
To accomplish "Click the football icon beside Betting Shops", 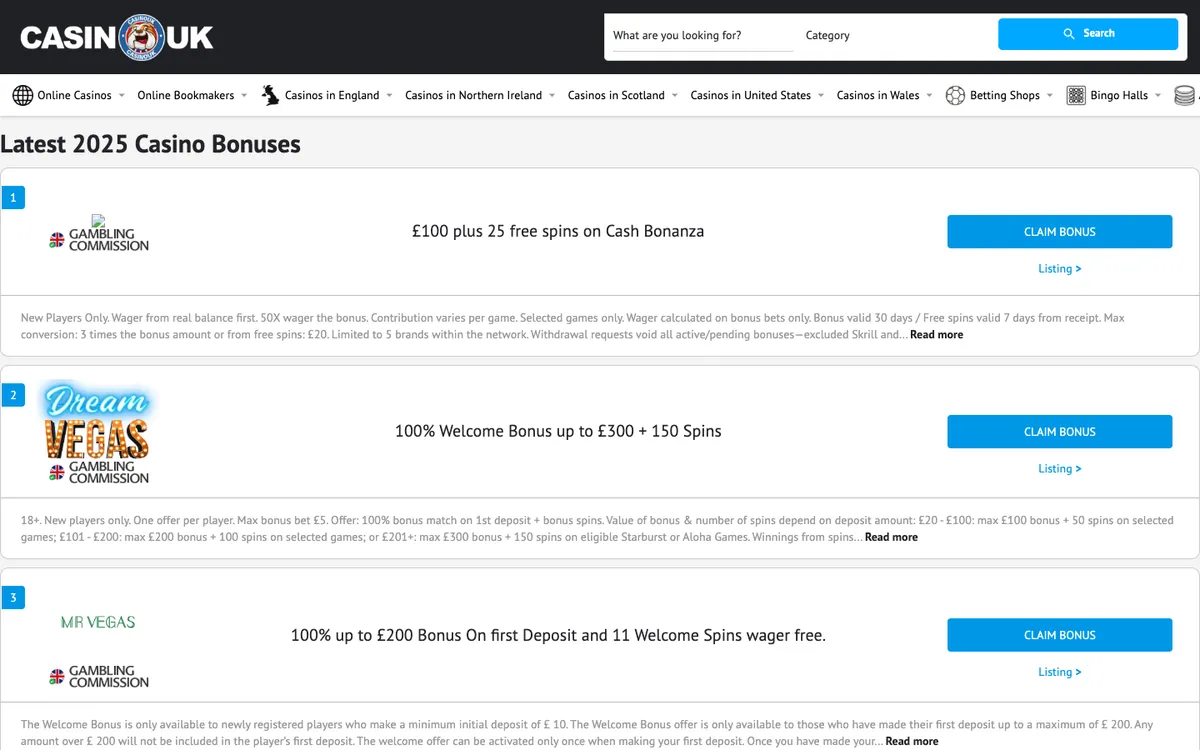I will [955, 95].
